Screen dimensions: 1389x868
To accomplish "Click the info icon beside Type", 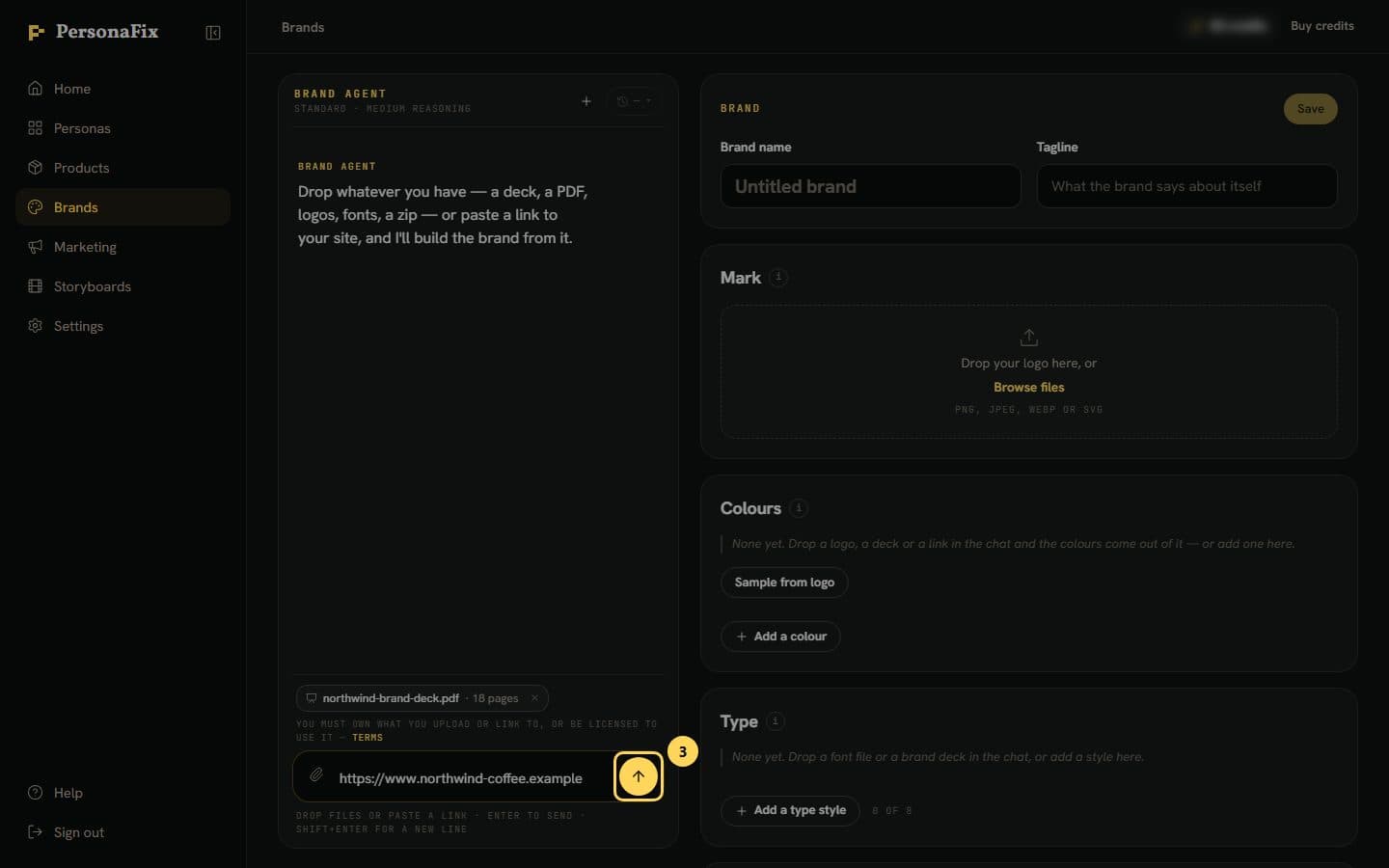I will (776, 721).
